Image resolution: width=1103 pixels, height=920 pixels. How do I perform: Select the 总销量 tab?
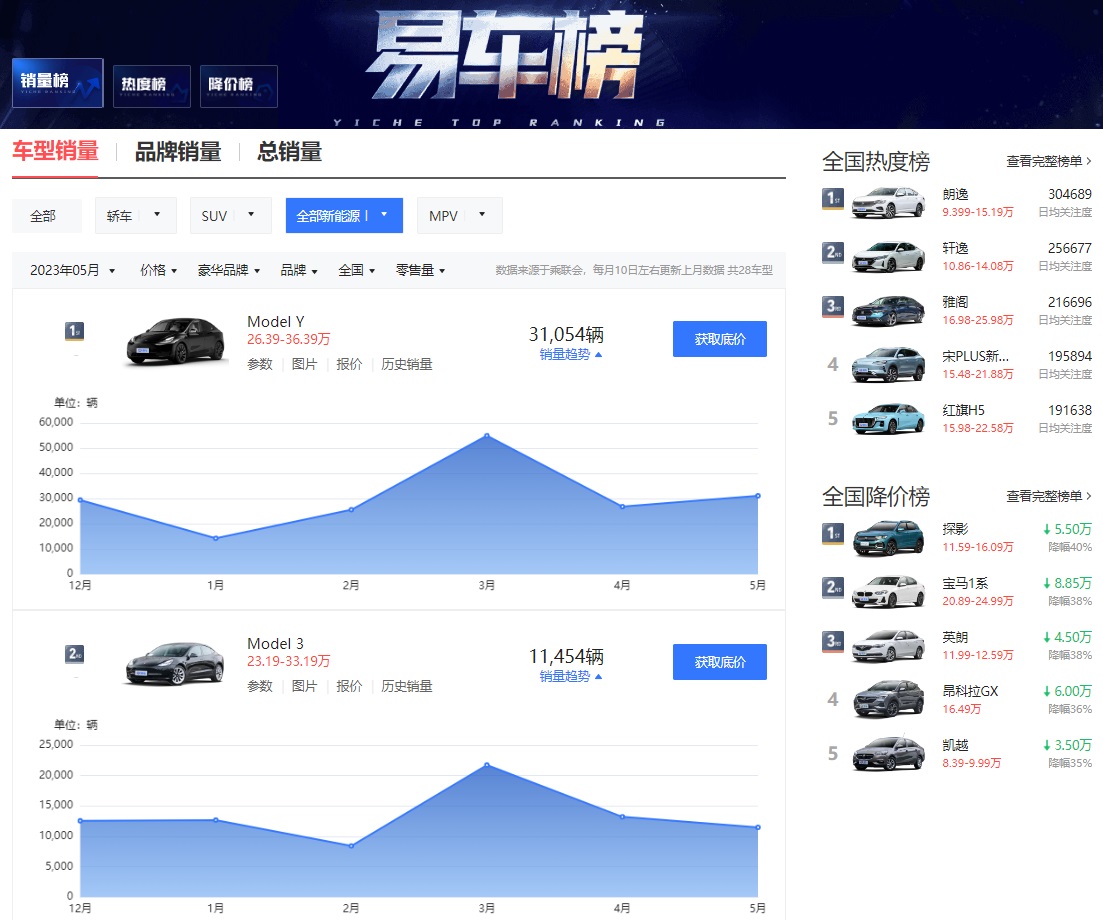(x=290, y=151)
